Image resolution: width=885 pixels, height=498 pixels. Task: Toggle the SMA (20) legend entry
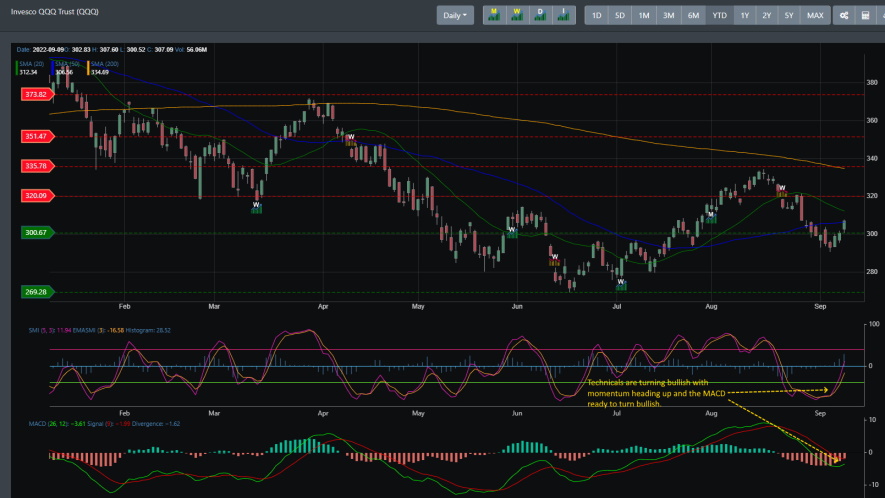32,68
